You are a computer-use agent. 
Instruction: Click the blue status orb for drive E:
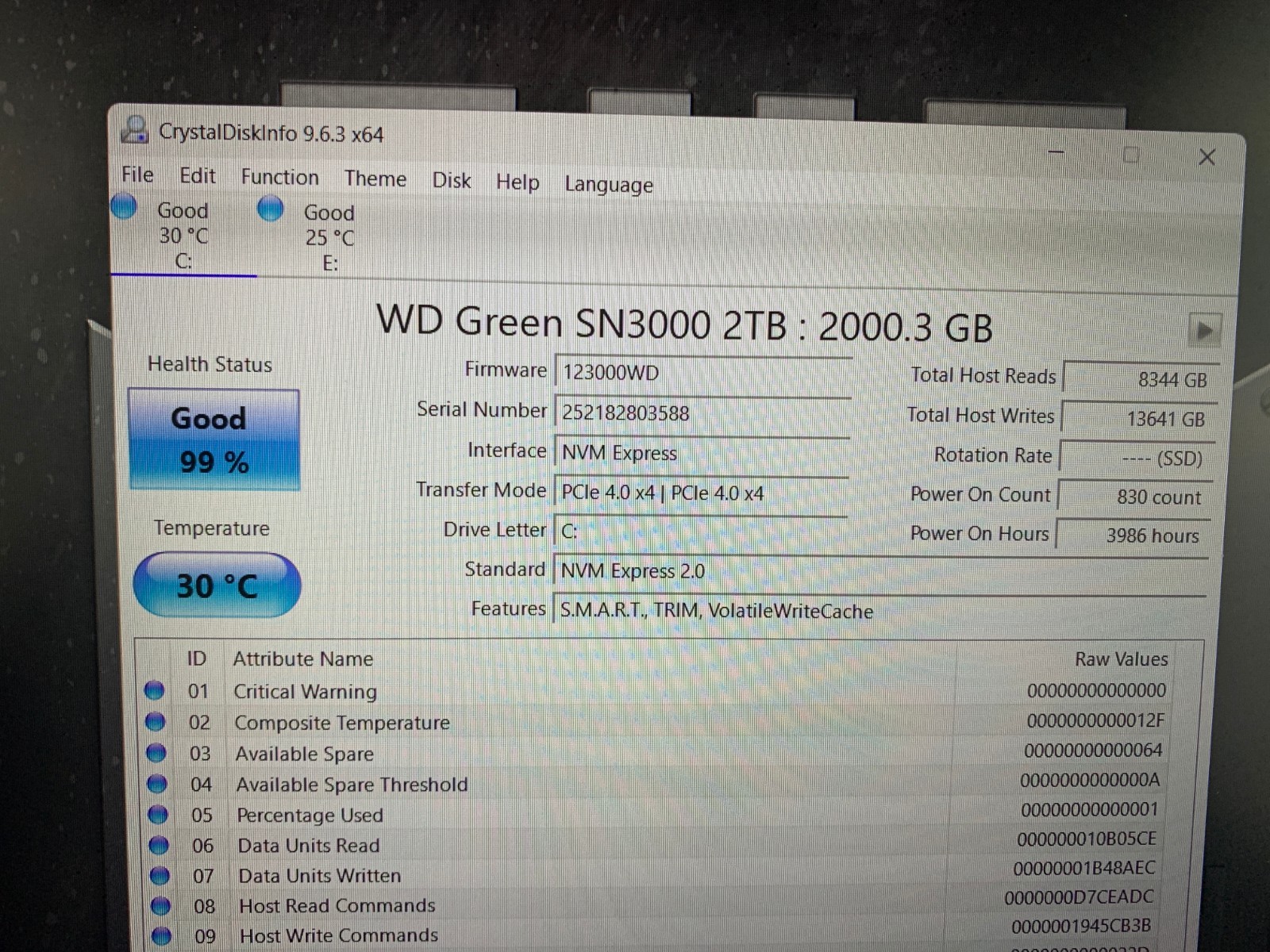271,209
